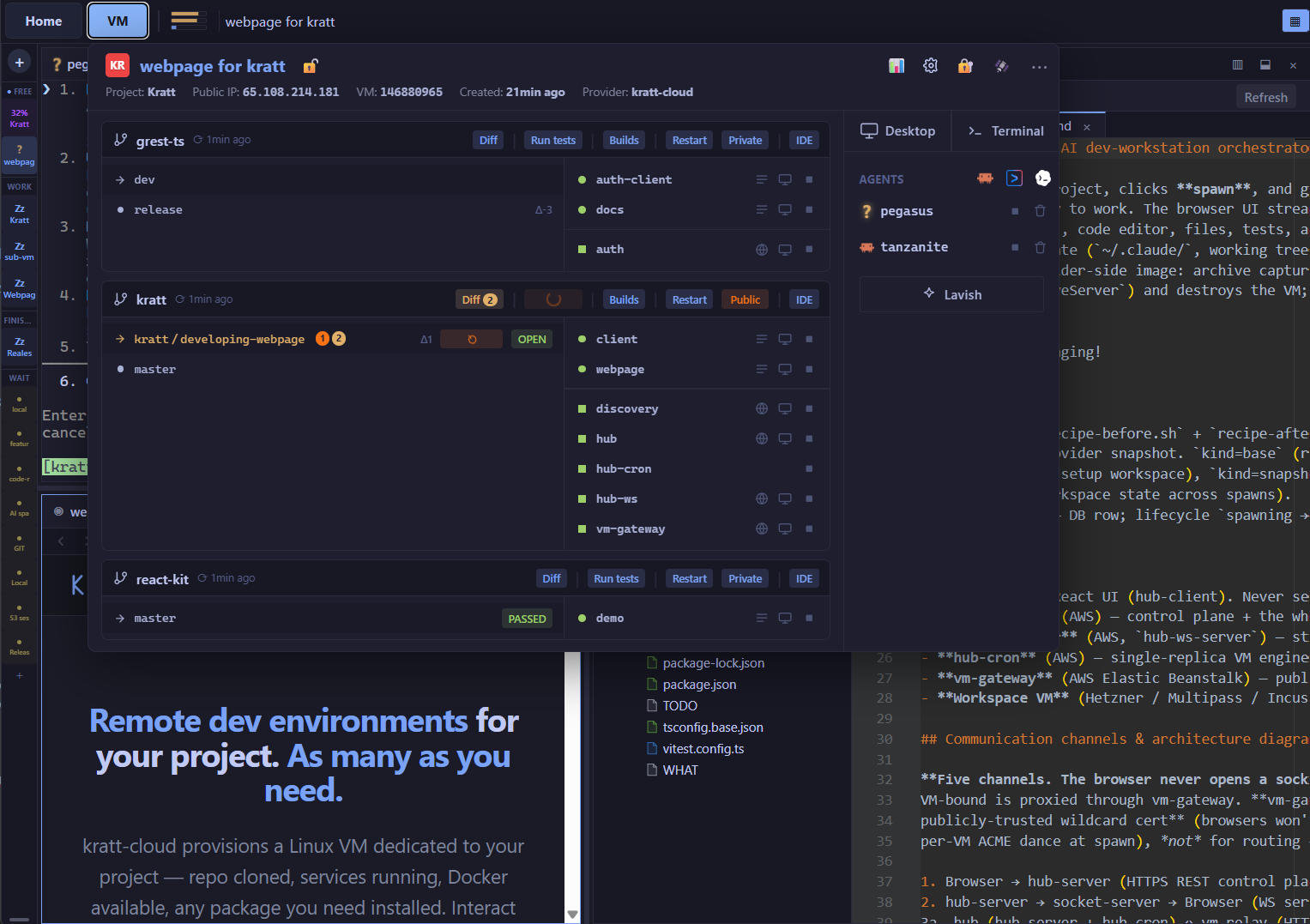Open logs for auth-client service
This screenshot has height=924, width=1310.
click(x=761, y=179)
